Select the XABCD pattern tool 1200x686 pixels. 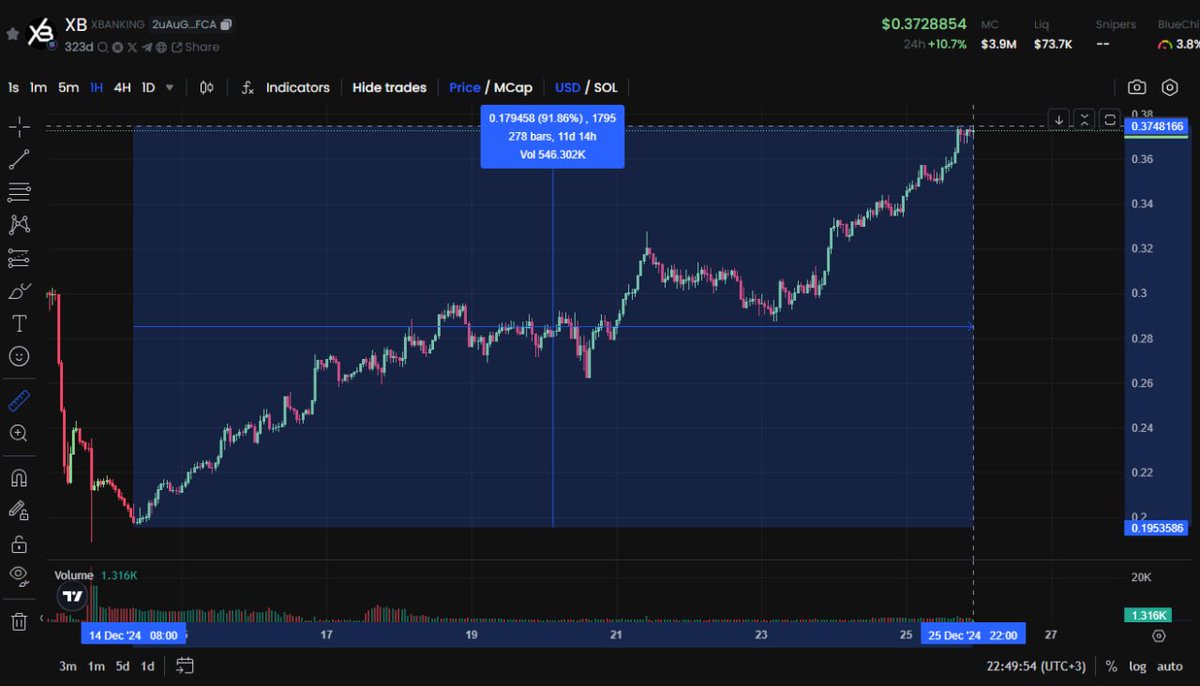click(x=19, y=225)
